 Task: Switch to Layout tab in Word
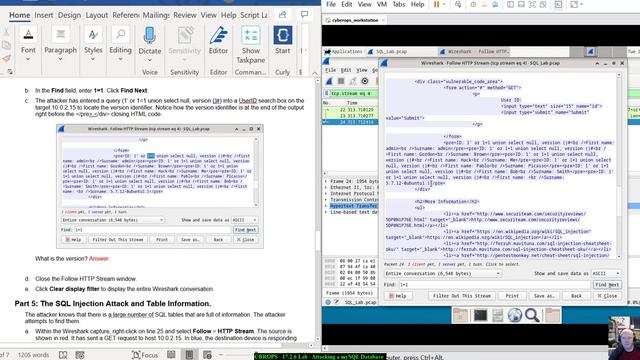click(x=96, y=15)
